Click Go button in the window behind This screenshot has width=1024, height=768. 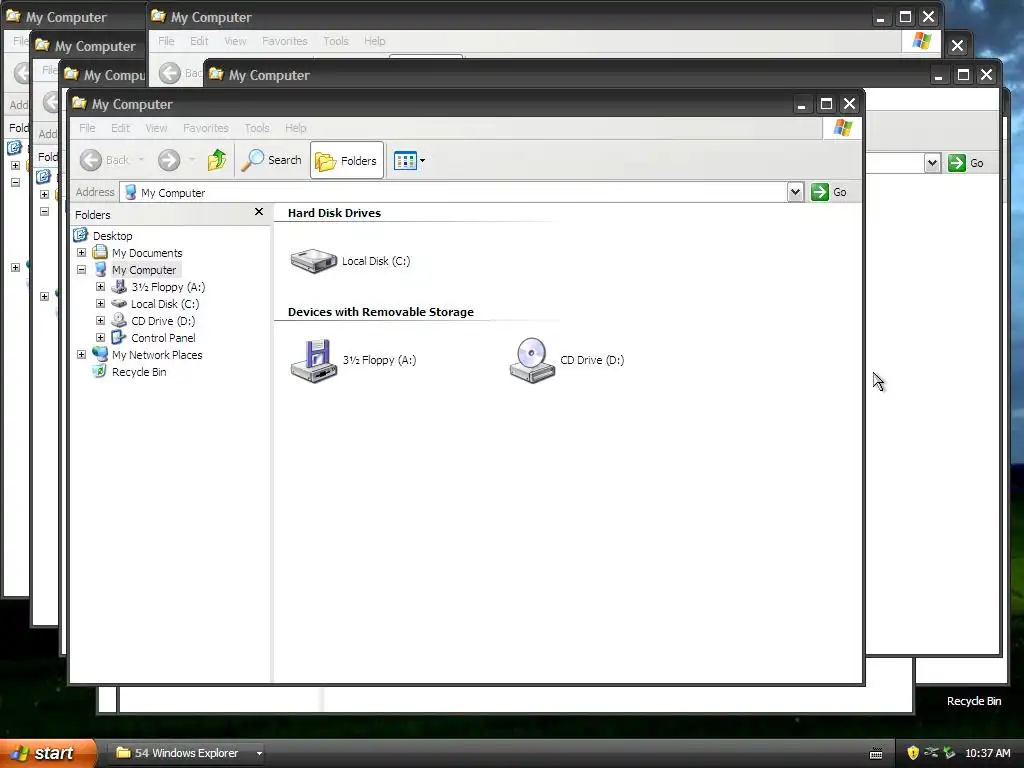pyautogui.click(x=966, y=163)
